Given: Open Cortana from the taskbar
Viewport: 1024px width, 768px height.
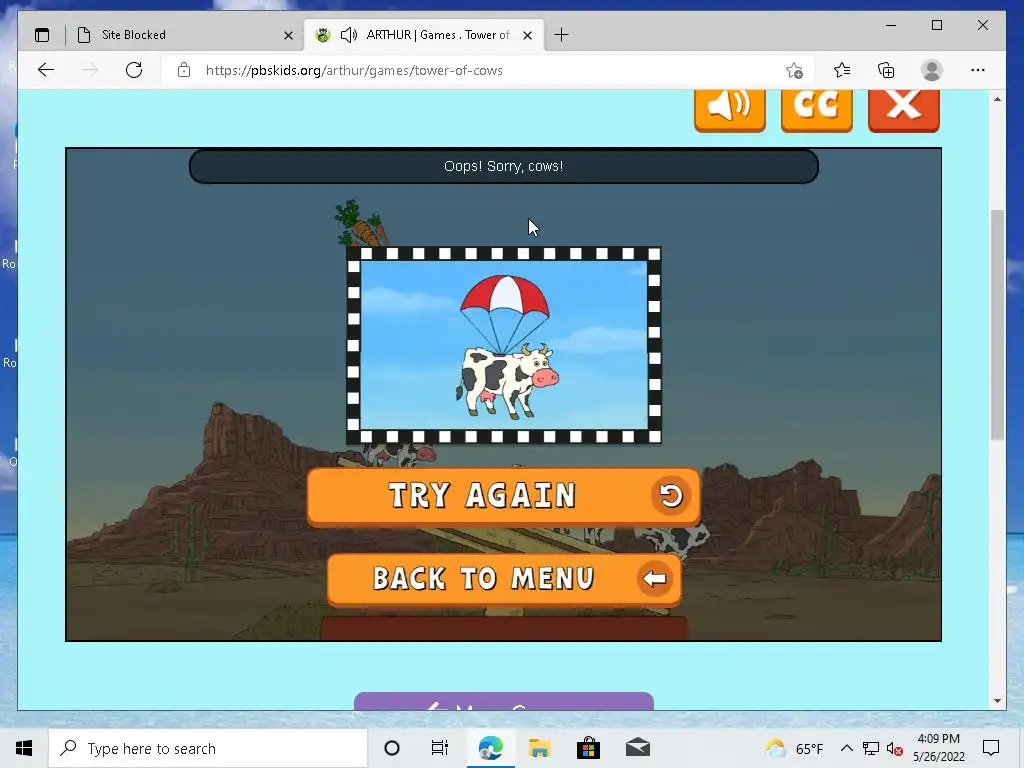Looking at the screenshot, I should (x=392, y=748).
